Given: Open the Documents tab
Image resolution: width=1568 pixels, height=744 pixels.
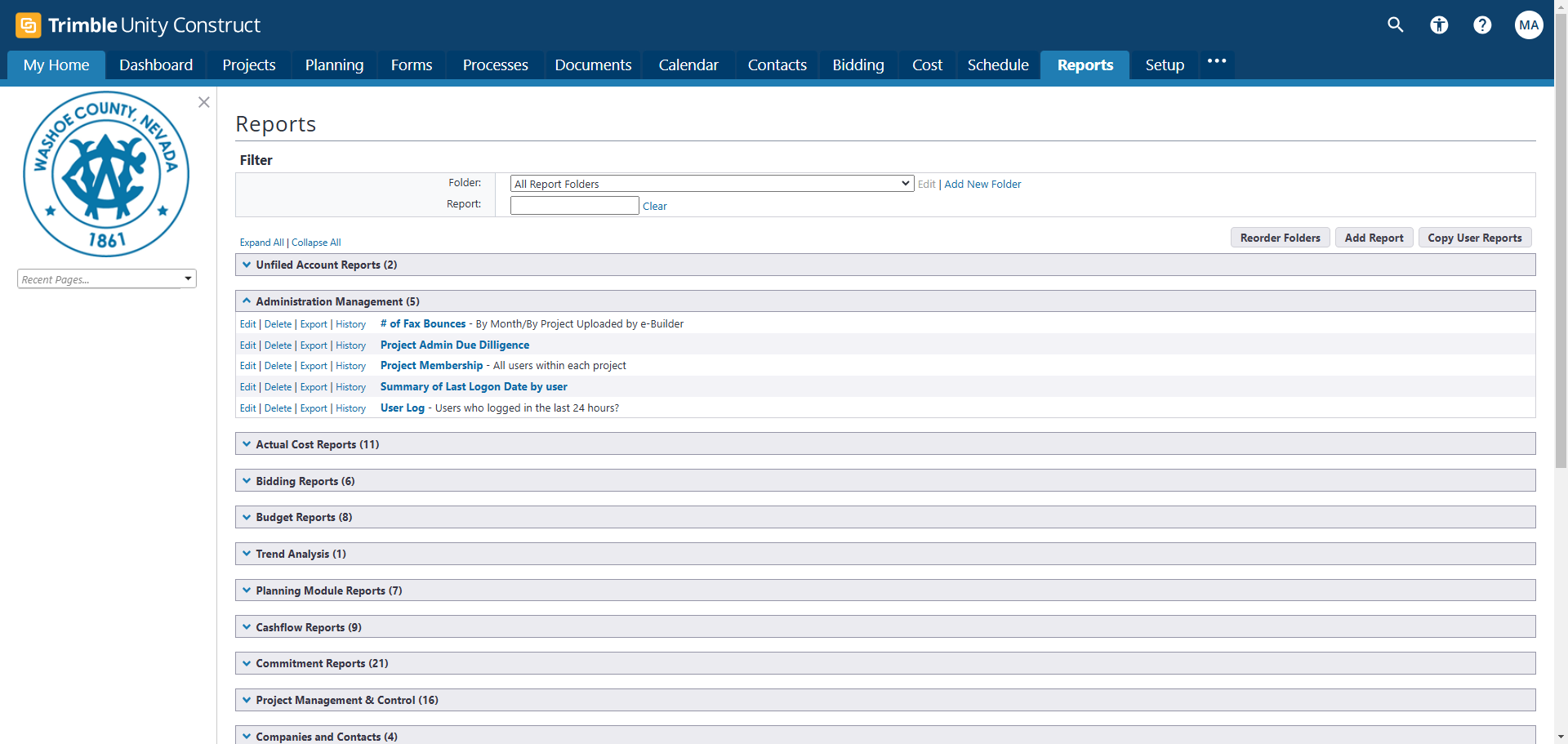Looking at the screenshot, I should coord(593,65).
